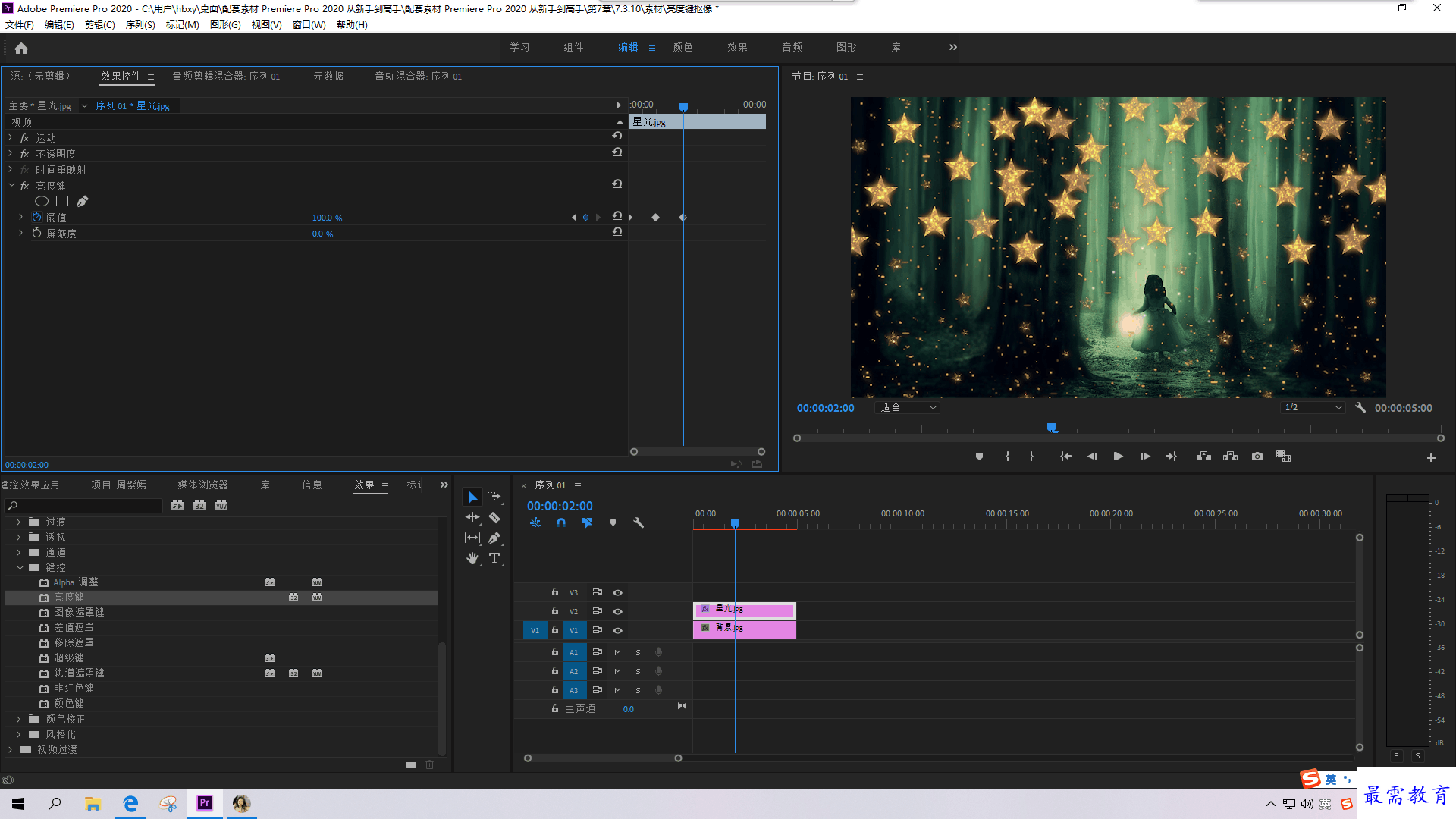
Task: Click the effects search field
Action: (x=83, y=507)
